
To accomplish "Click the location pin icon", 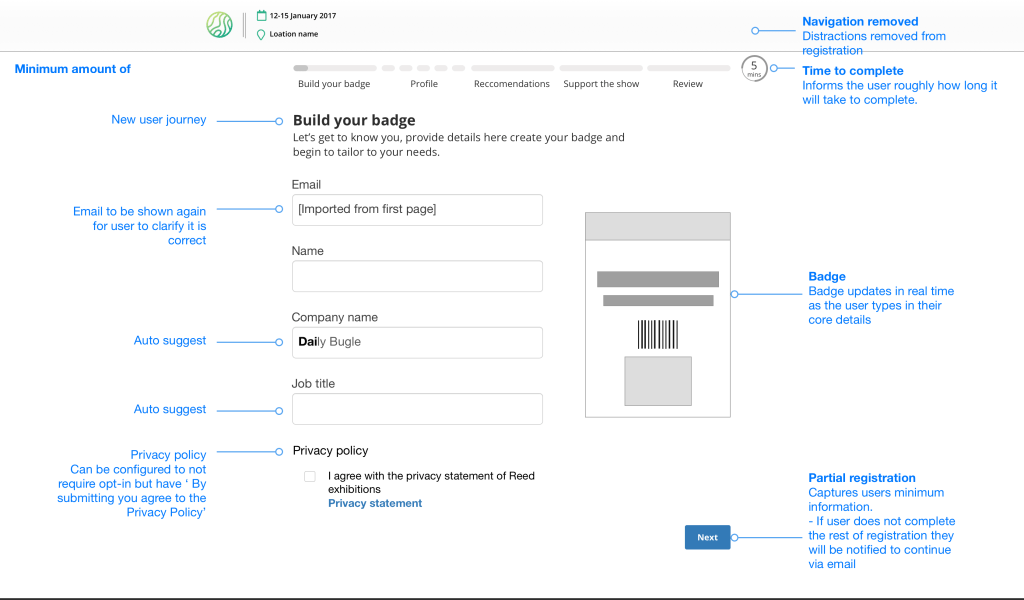I will click(x=262, y=34).
